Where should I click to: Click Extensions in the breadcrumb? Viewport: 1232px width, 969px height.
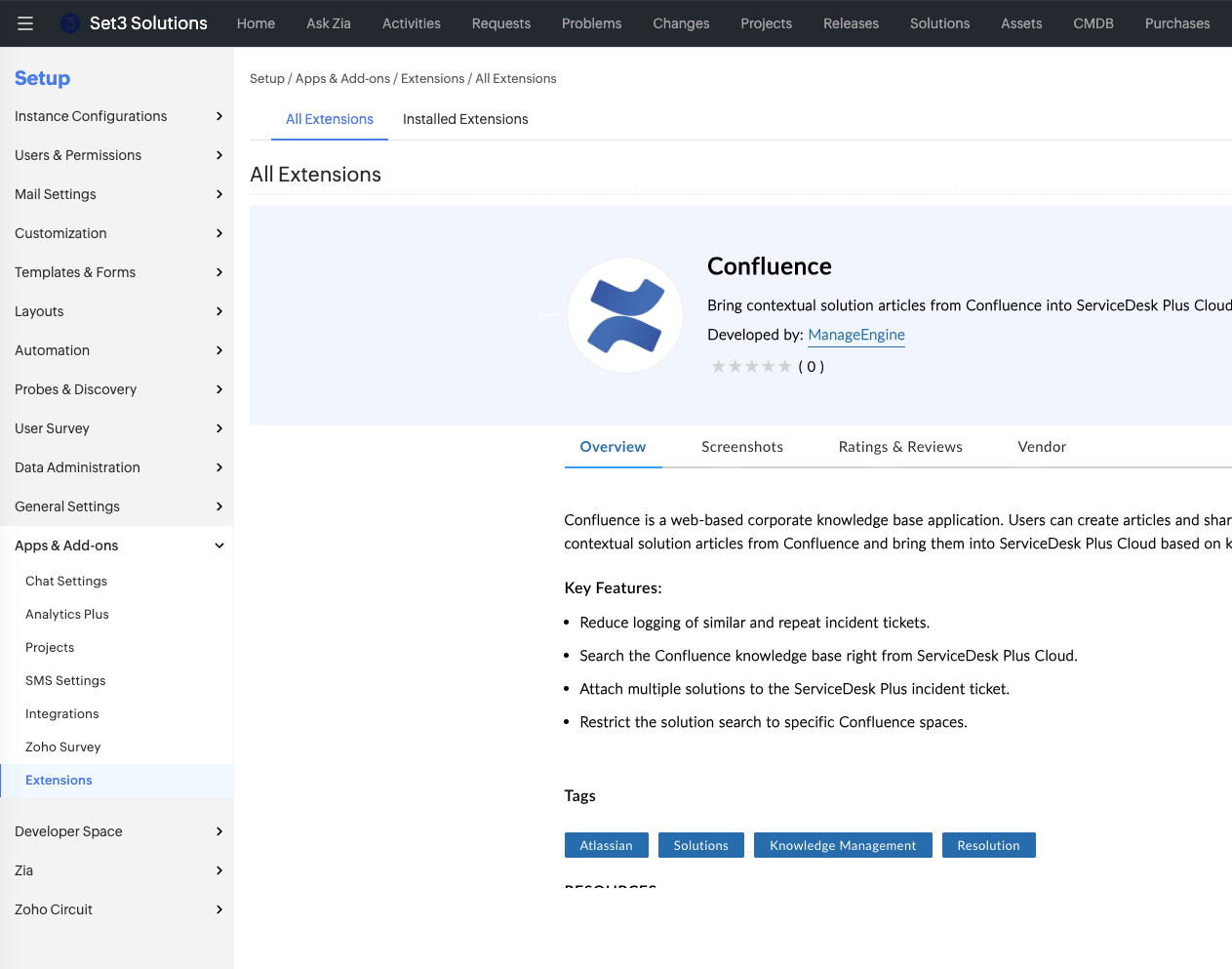433,78
